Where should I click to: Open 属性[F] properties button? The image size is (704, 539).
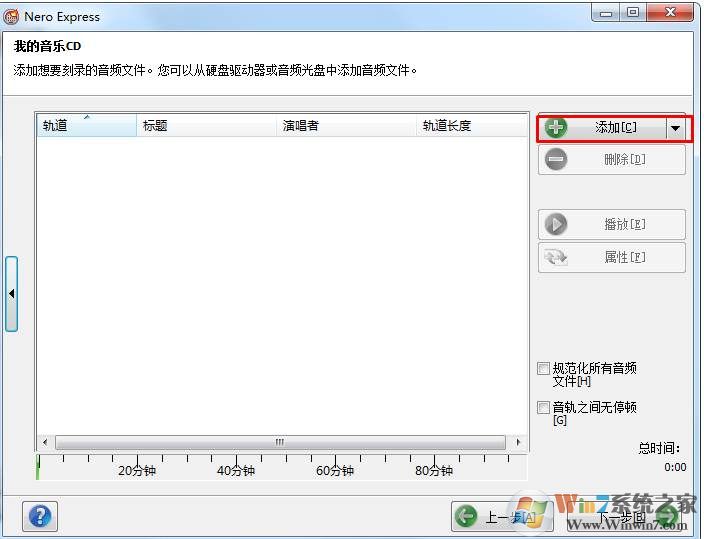(x=612, y=257)
